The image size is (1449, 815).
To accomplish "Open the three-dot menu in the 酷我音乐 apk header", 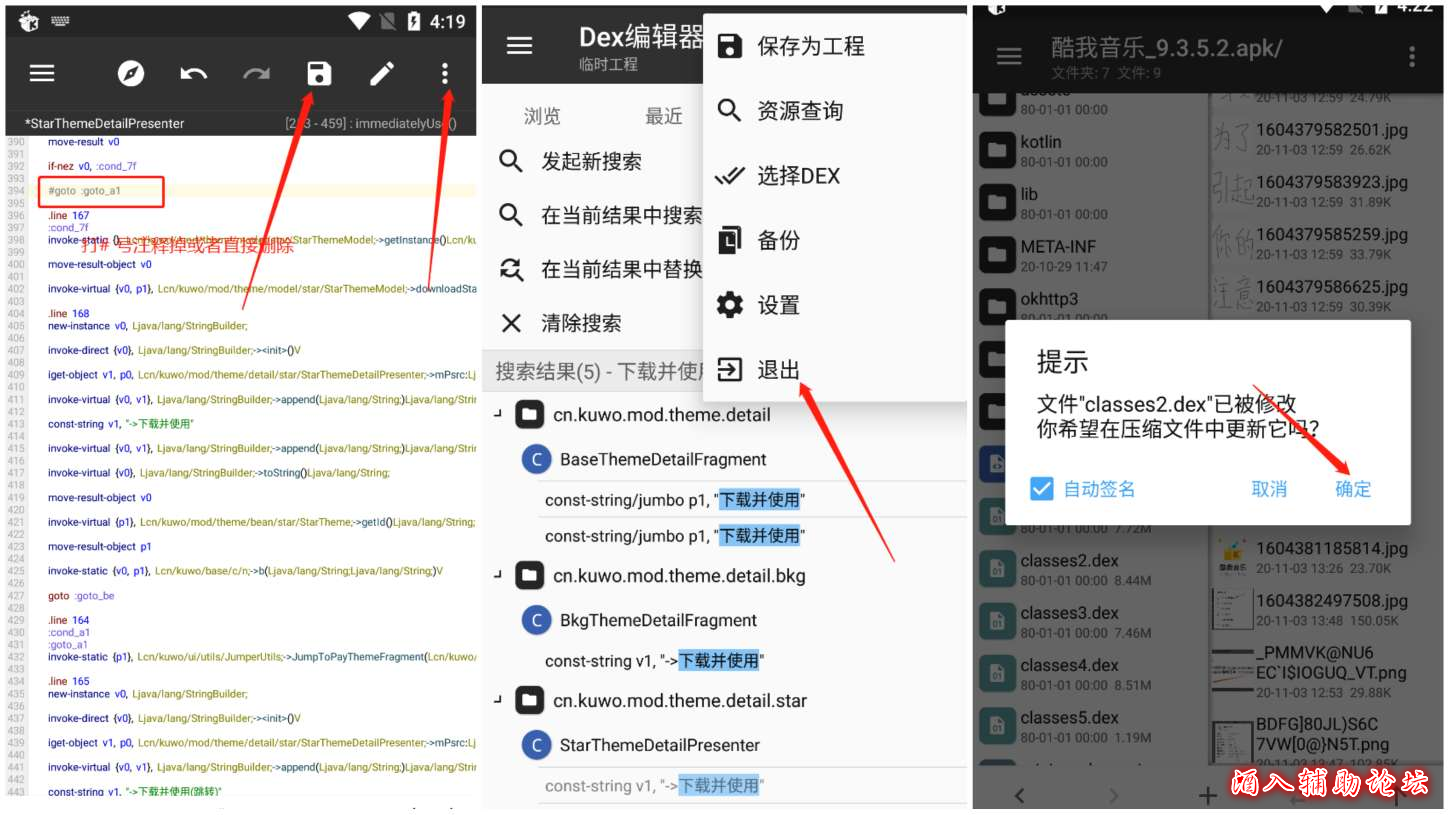I will click(1412, 56).
